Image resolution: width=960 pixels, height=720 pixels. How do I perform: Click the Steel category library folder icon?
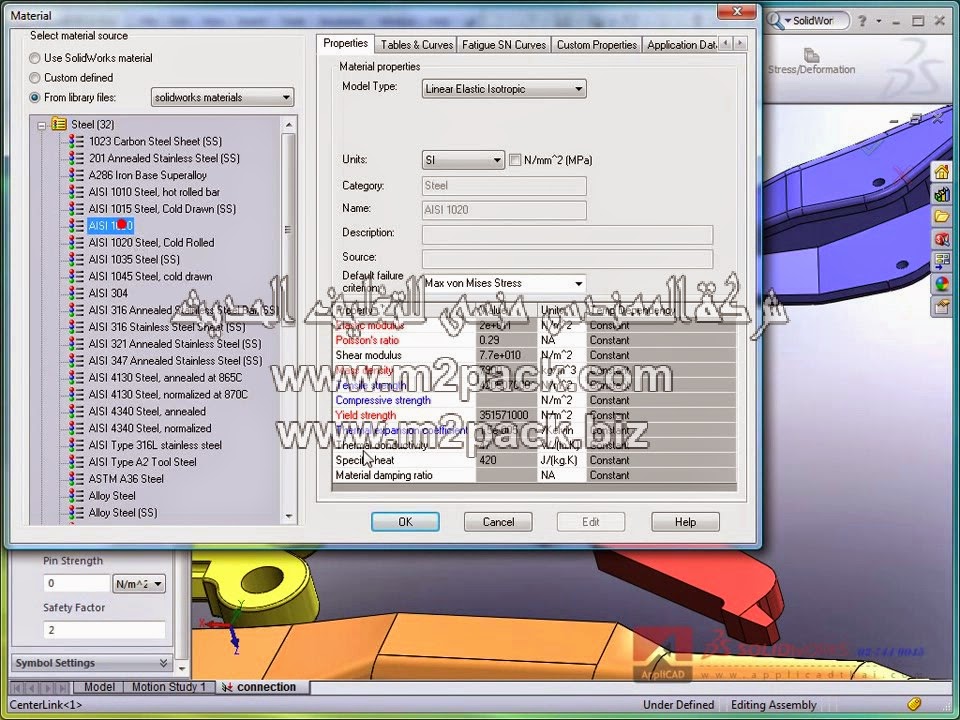[x=59, y=124]
